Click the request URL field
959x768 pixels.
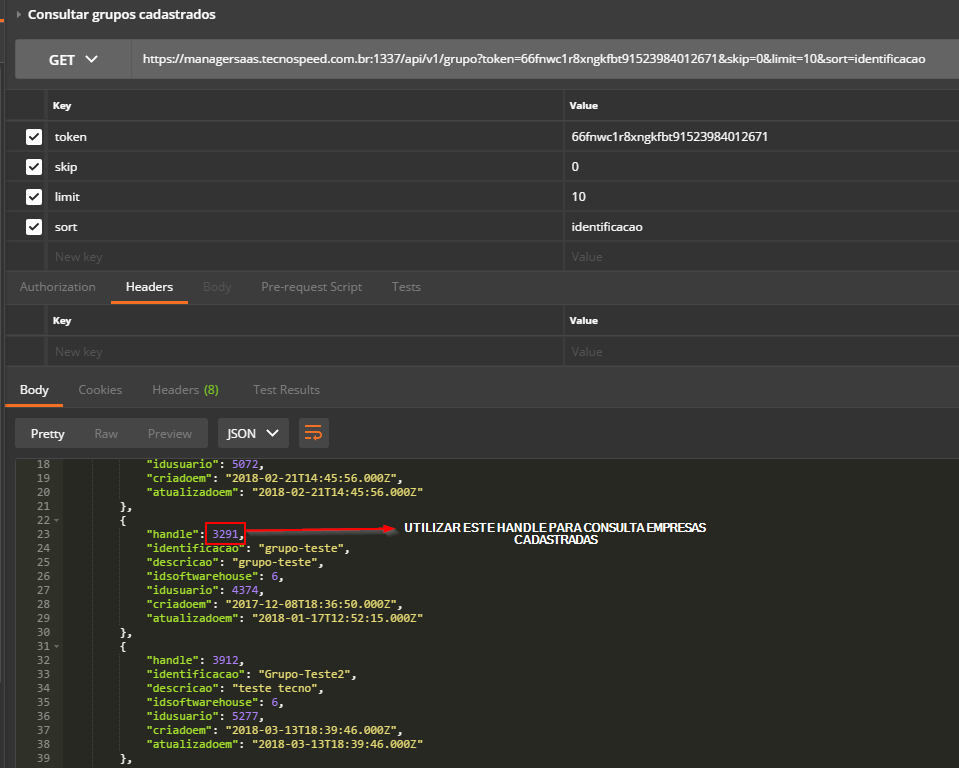(x=534, y=60)
